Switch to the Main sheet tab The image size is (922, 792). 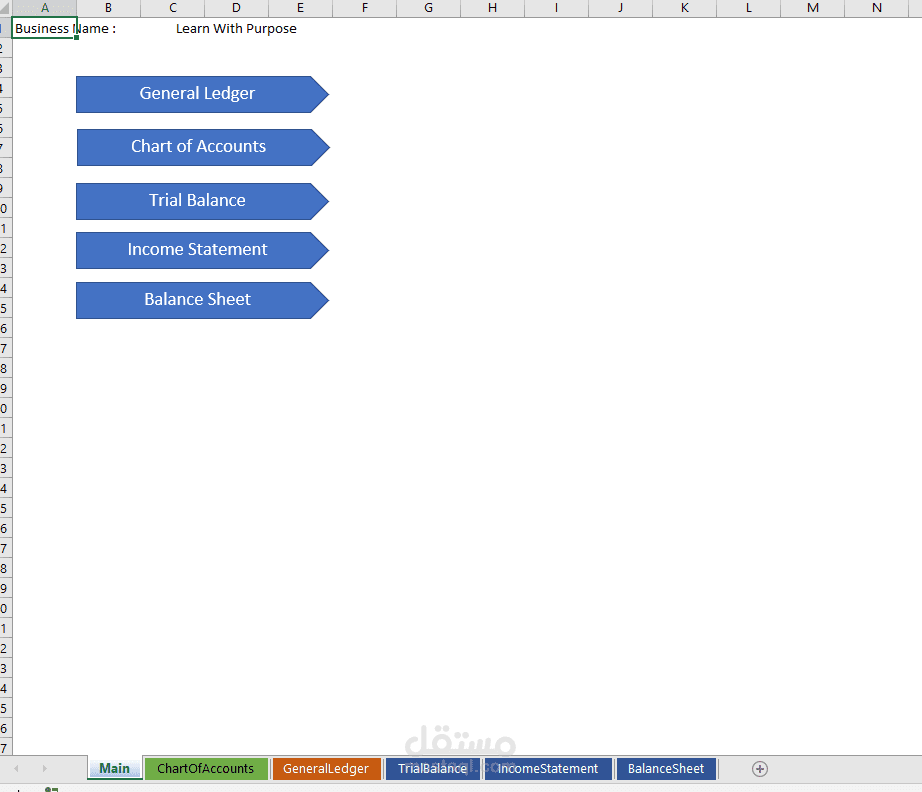click(x=113, y=768)
